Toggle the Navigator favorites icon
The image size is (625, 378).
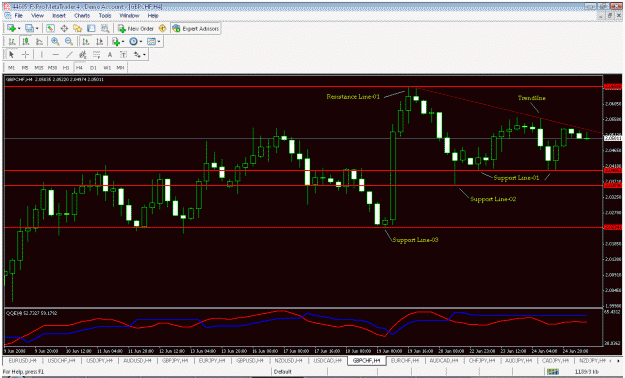pyautogui.click(x=77, y=28)
